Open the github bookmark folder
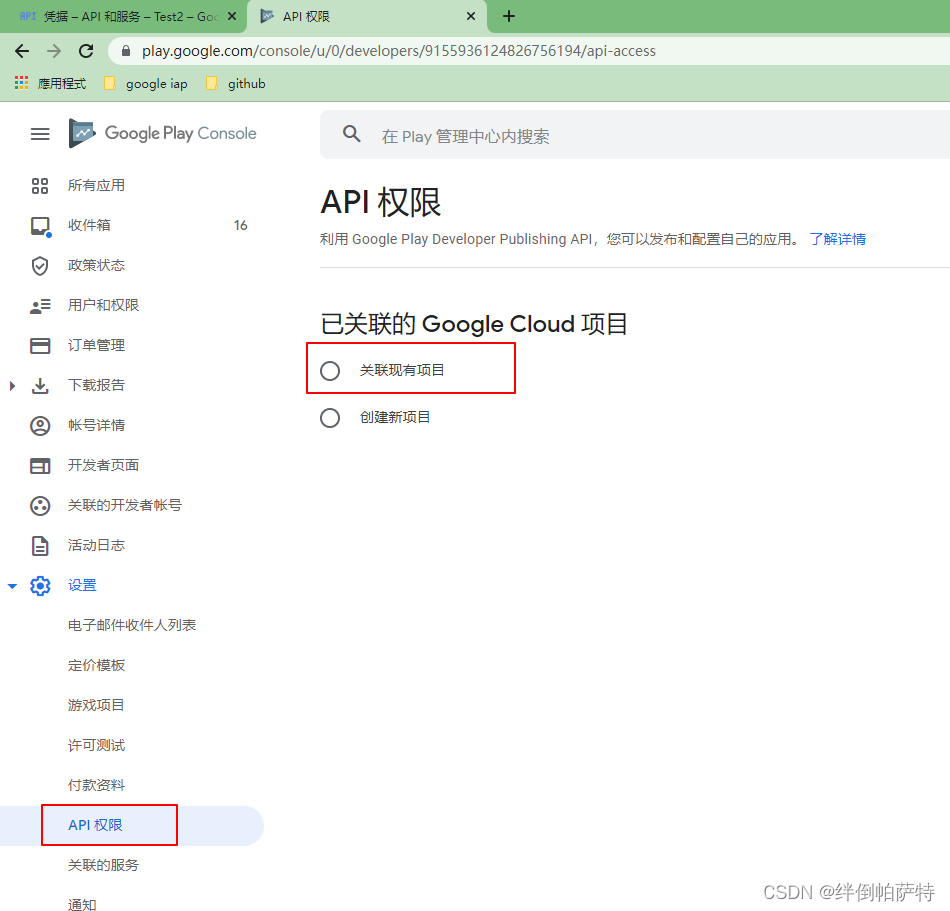Screen dimensions: 950x911 point(236,84)
